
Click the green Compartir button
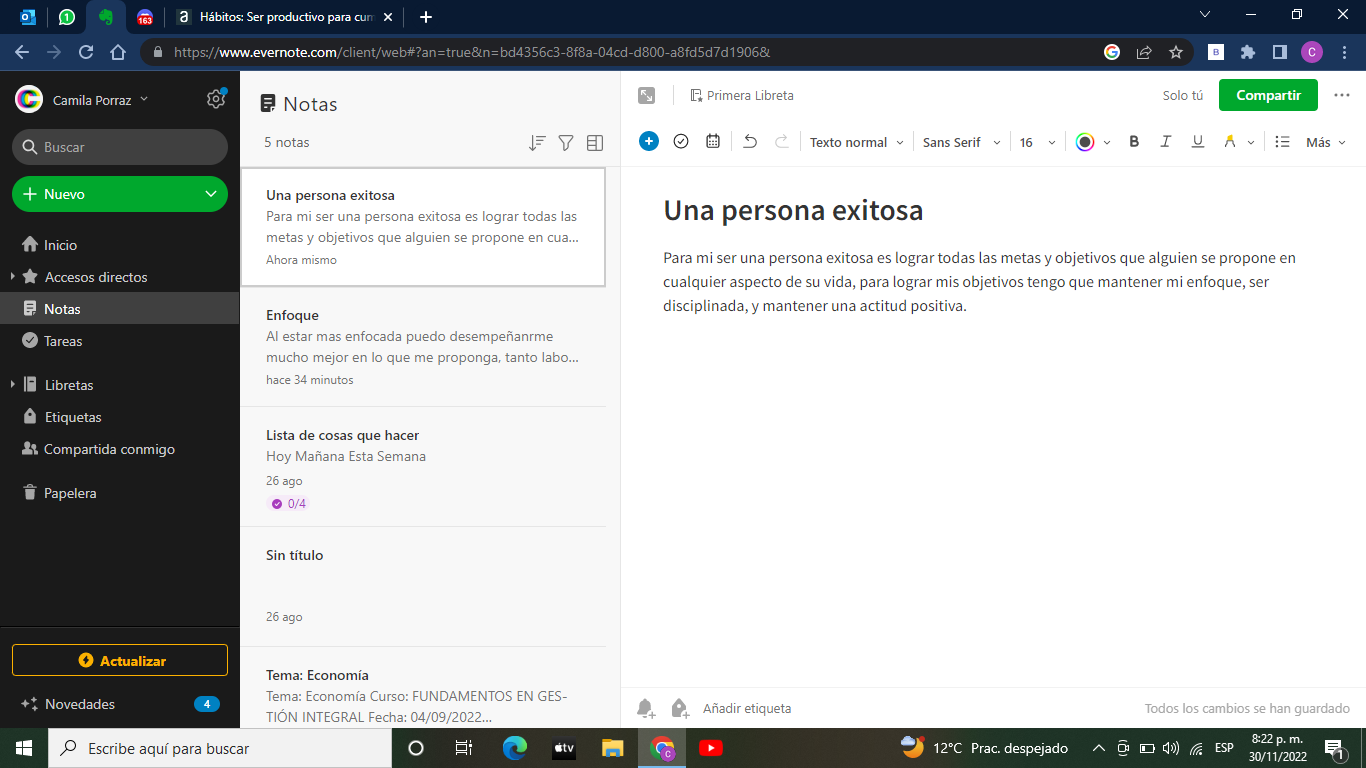coord(1268,95)
